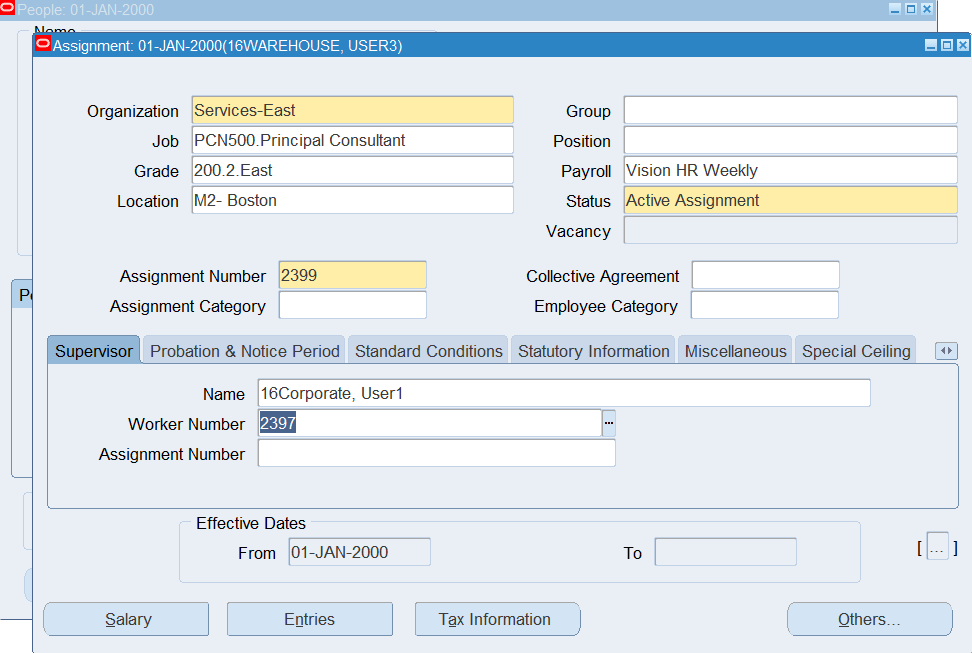Minimize the Assignment window

point(931,46)
